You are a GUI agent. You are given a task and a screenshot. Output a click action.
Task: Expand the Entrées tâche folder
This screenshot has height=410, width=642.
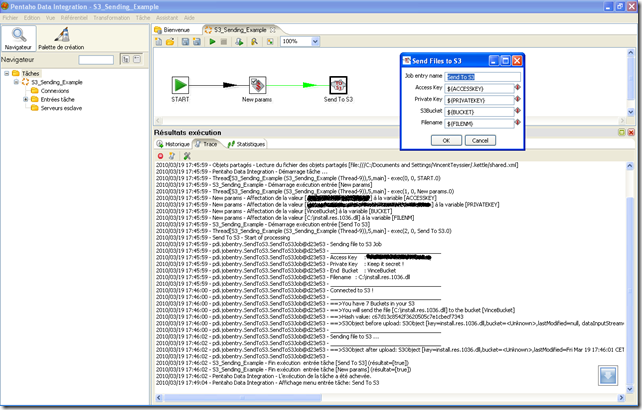tap(25, 99)
